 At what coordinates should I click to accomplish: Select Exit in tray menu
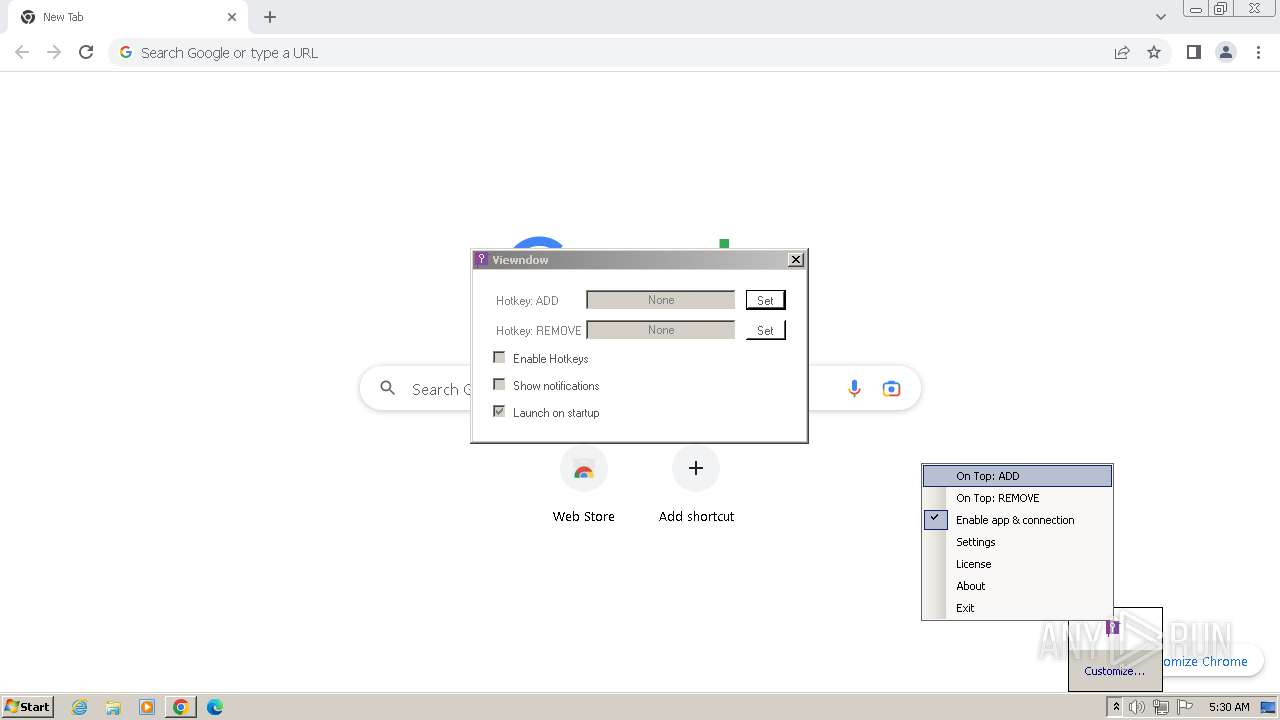pyautogui.click(x=1017, y=608)
